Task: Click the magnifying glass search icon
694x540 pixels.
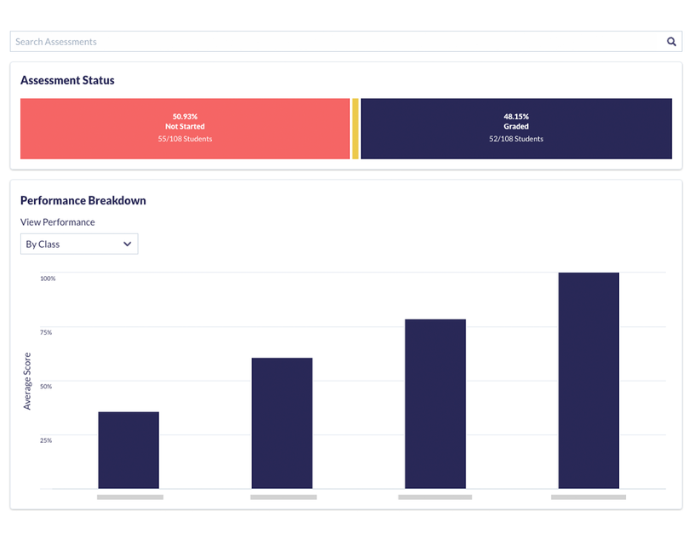Action: coord(671,42)
